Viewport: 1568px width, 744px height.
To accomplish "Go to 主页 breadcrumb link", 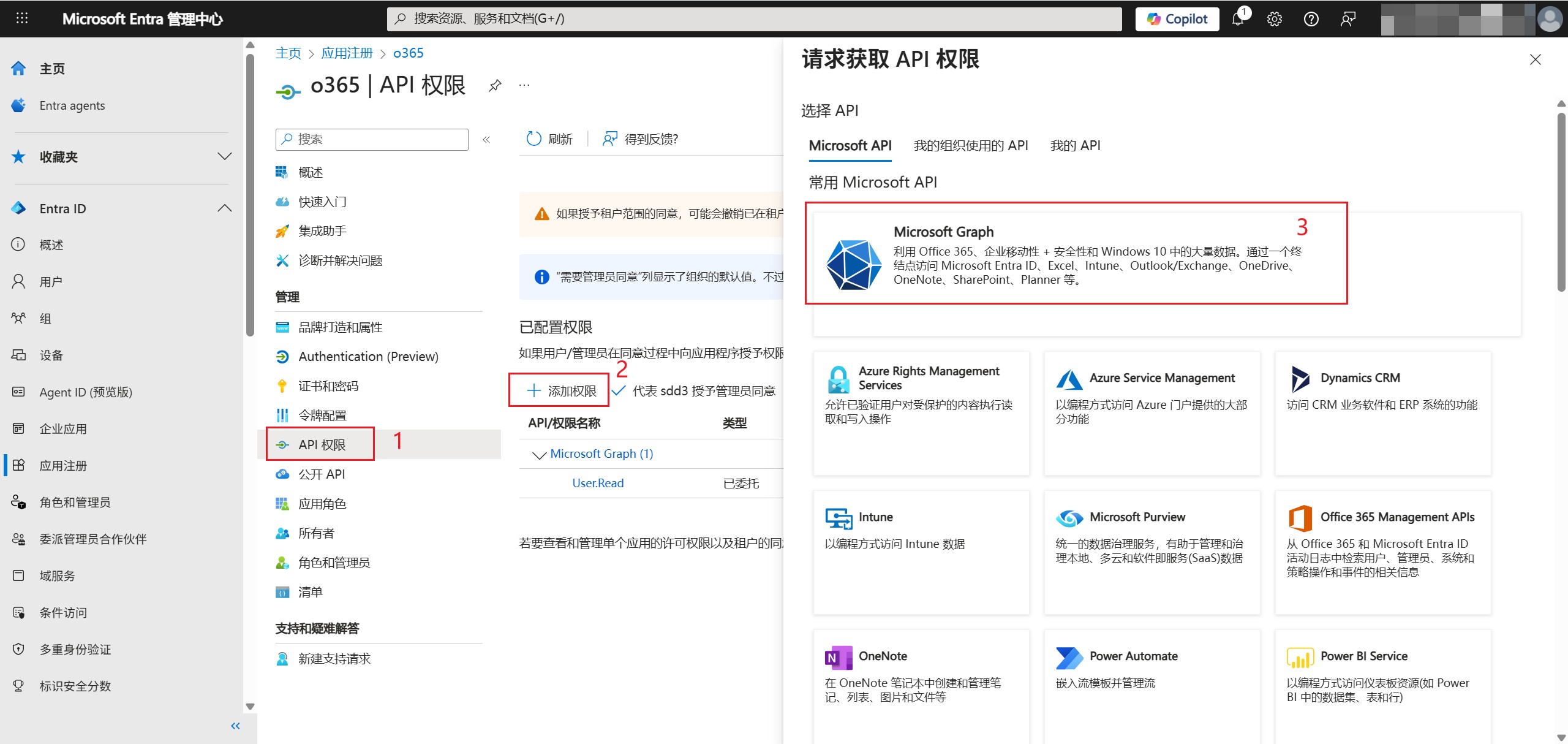I will (288, 53).
